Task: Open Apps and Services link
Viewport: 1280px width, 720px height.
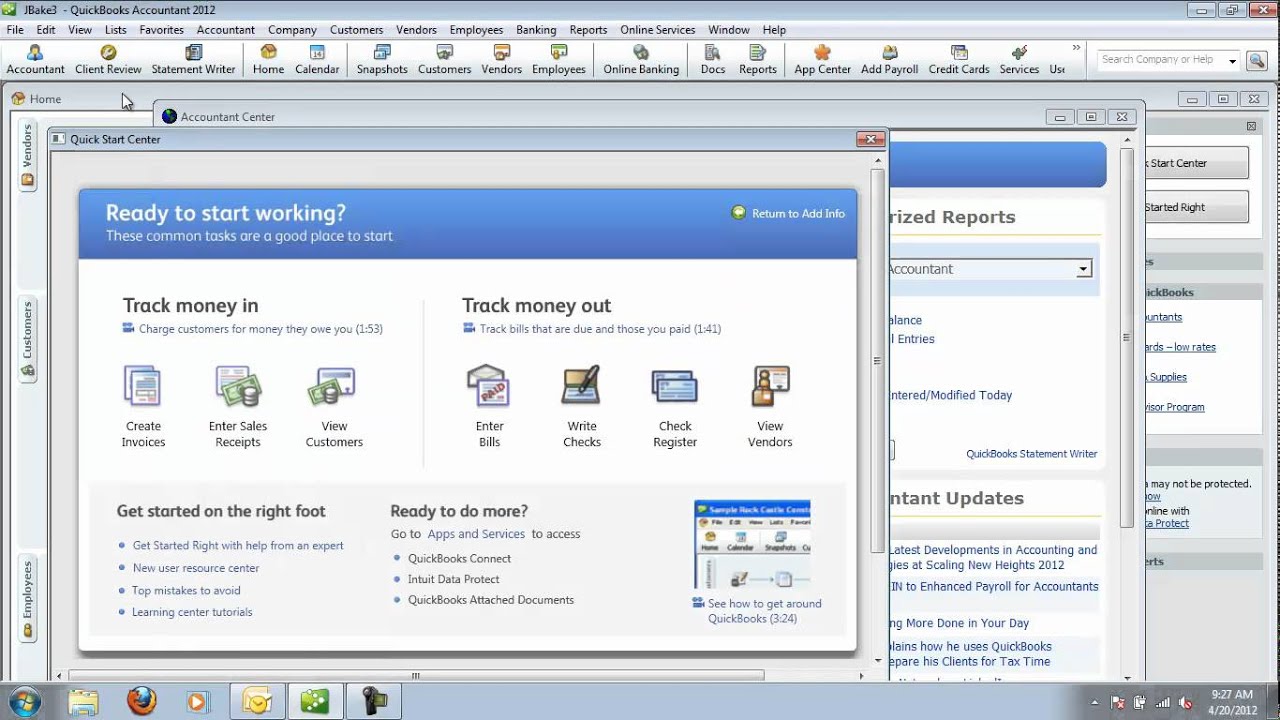Action: click(x=476, y=534)
